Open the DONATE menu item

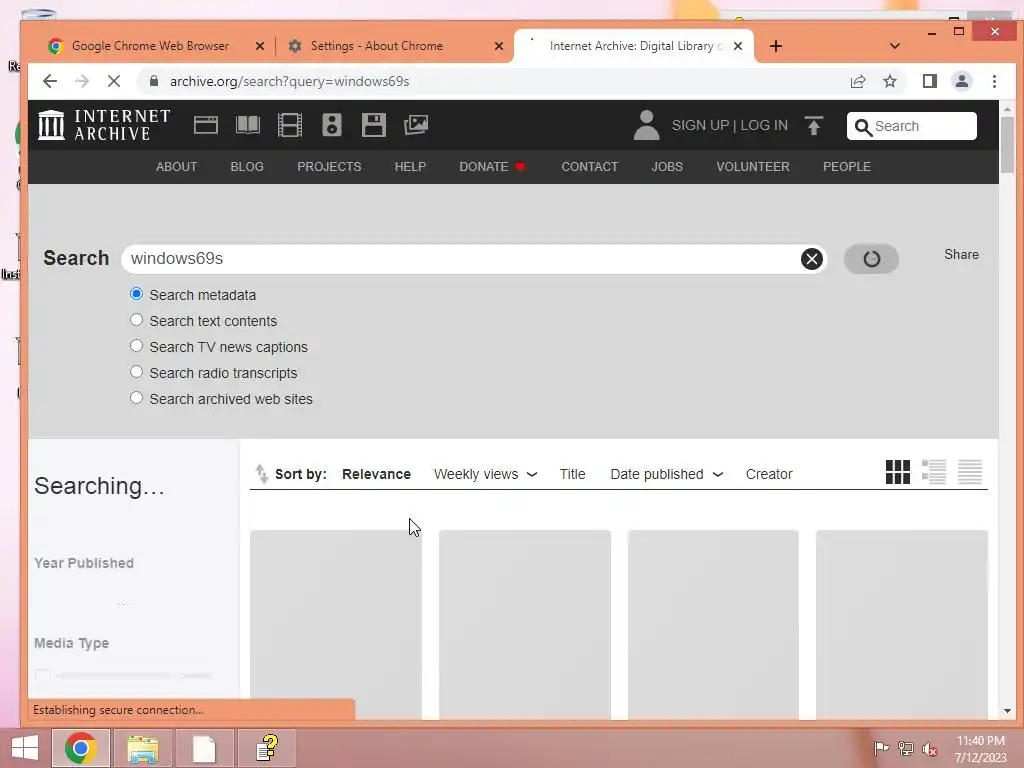492,167
